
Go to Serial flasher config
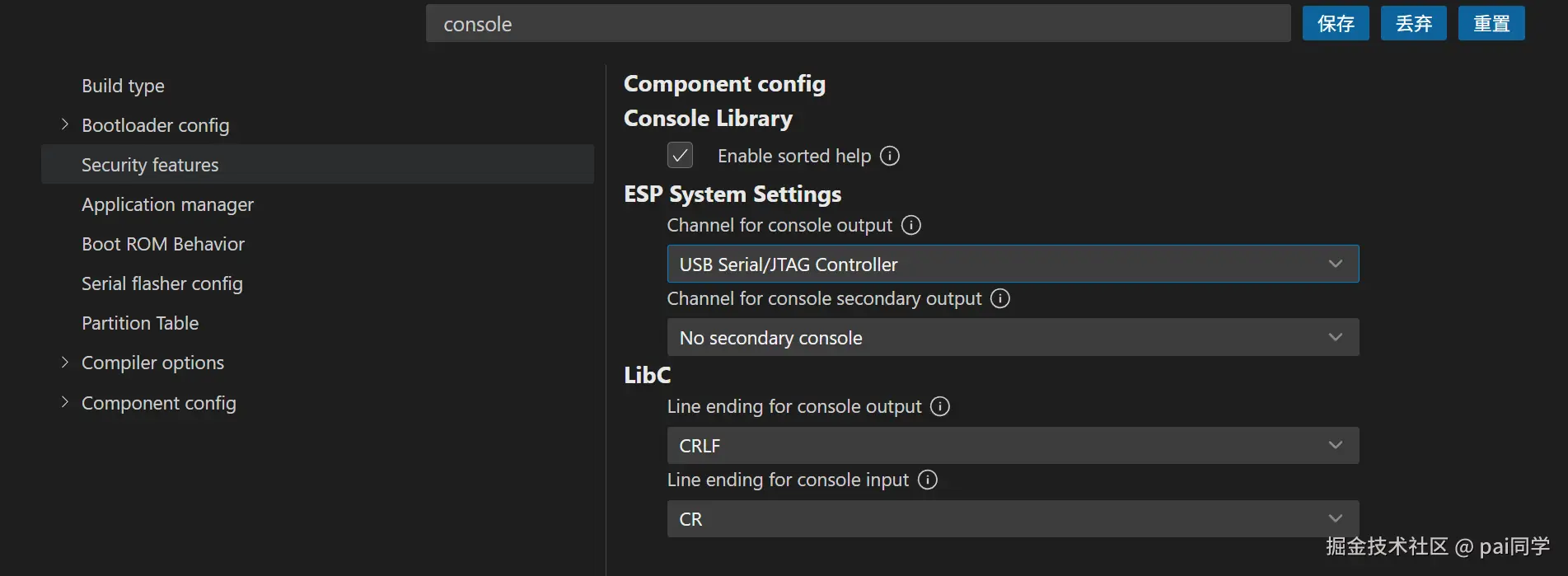coord(161,283)
